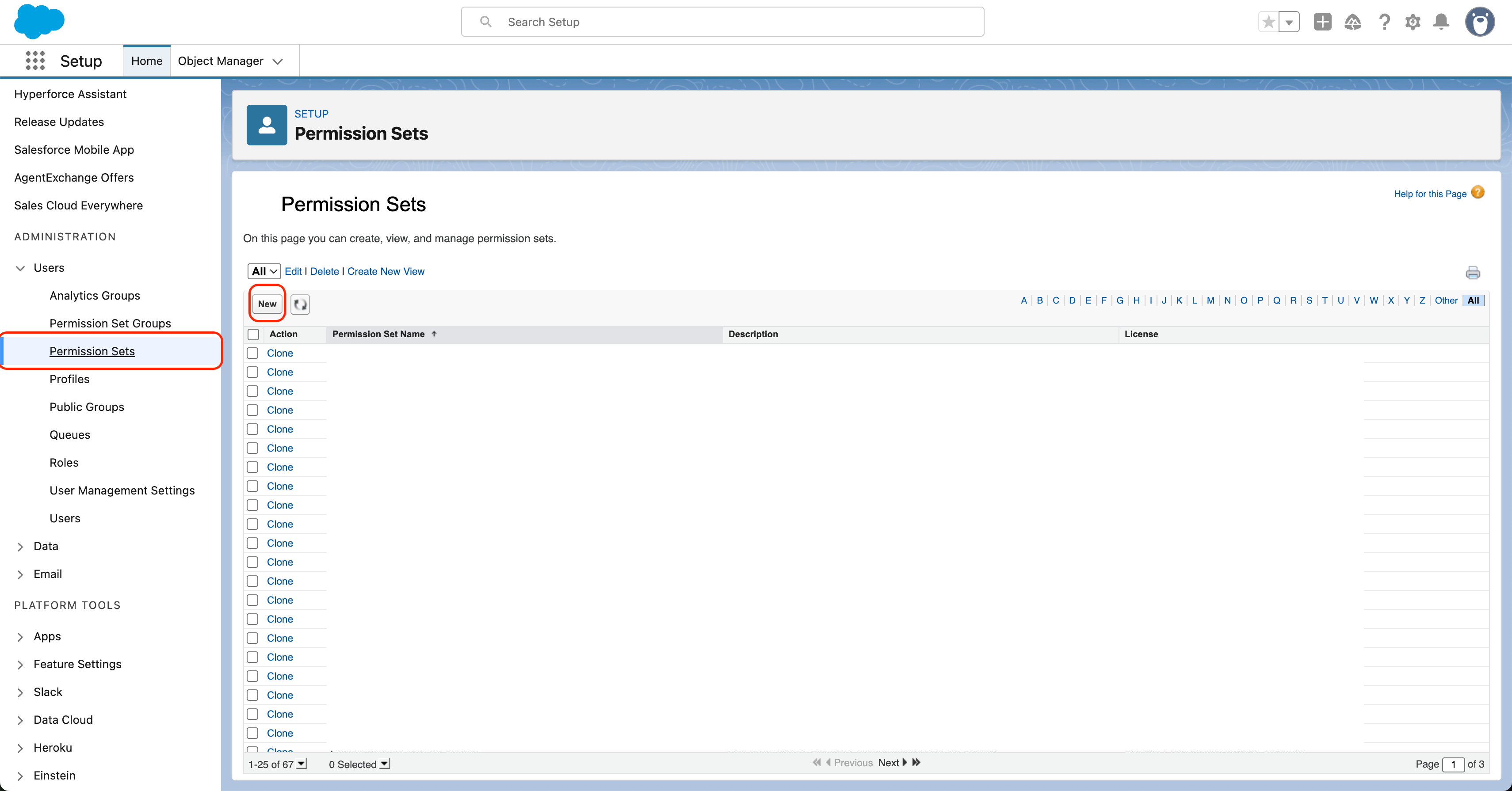The height and width of the screenshot is (791, 1512).
Task: Open the Object Manager tab chevron
Action: [x=278, y=61]
